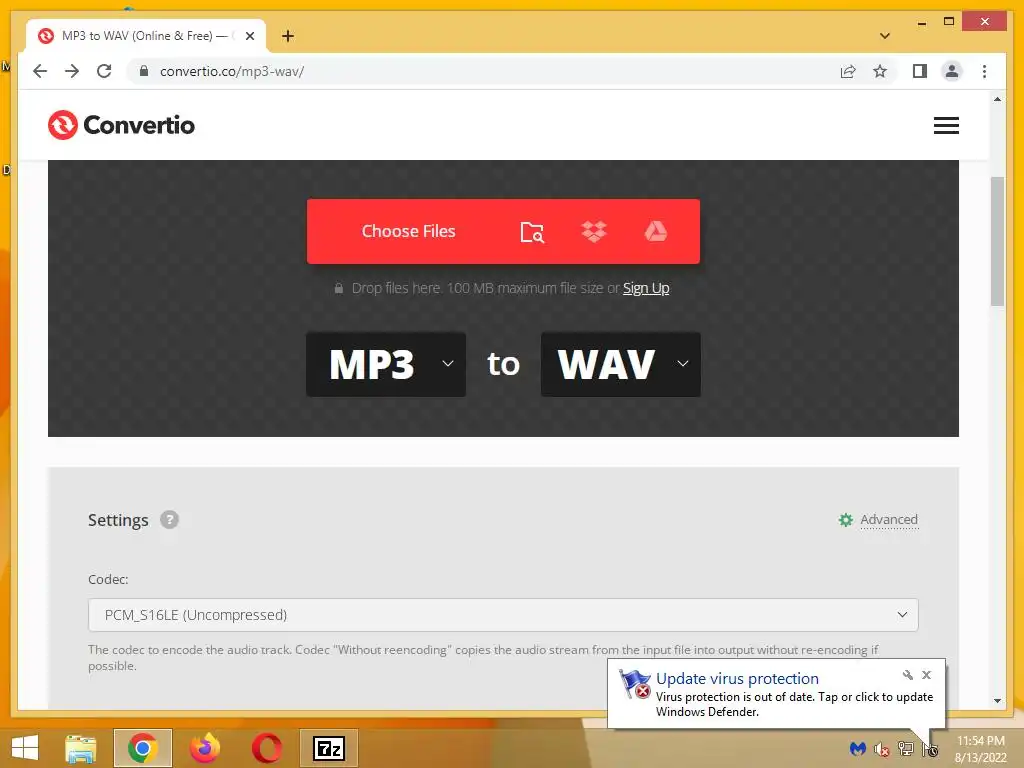This screenshot has width=1024, height=768.
Task: Open the Chrome profile menu
Action: tap(952, 71)
